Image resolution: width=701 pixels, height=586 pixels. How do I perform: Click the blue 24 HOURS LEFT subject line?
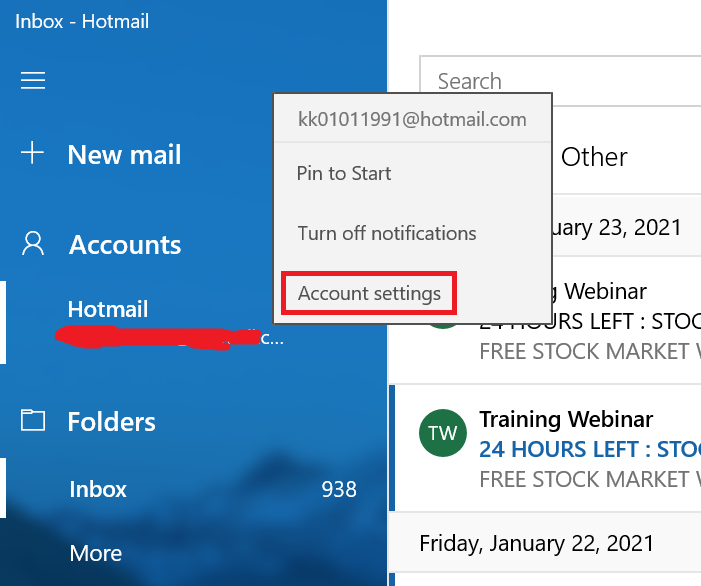pos(590,449)
